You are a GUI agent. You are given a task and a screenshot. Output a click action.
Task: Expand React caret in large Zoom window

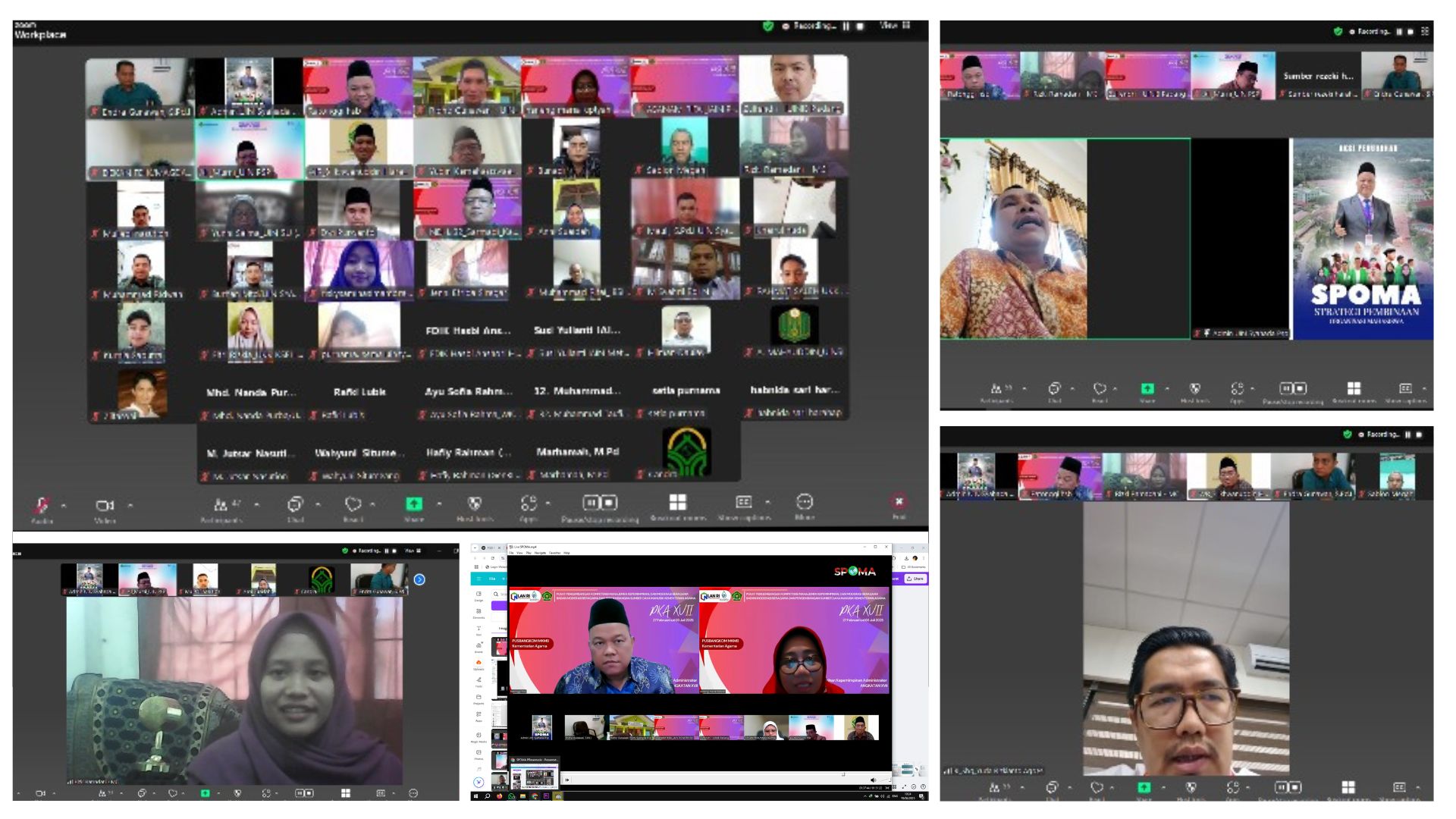[x=372, y=504]
